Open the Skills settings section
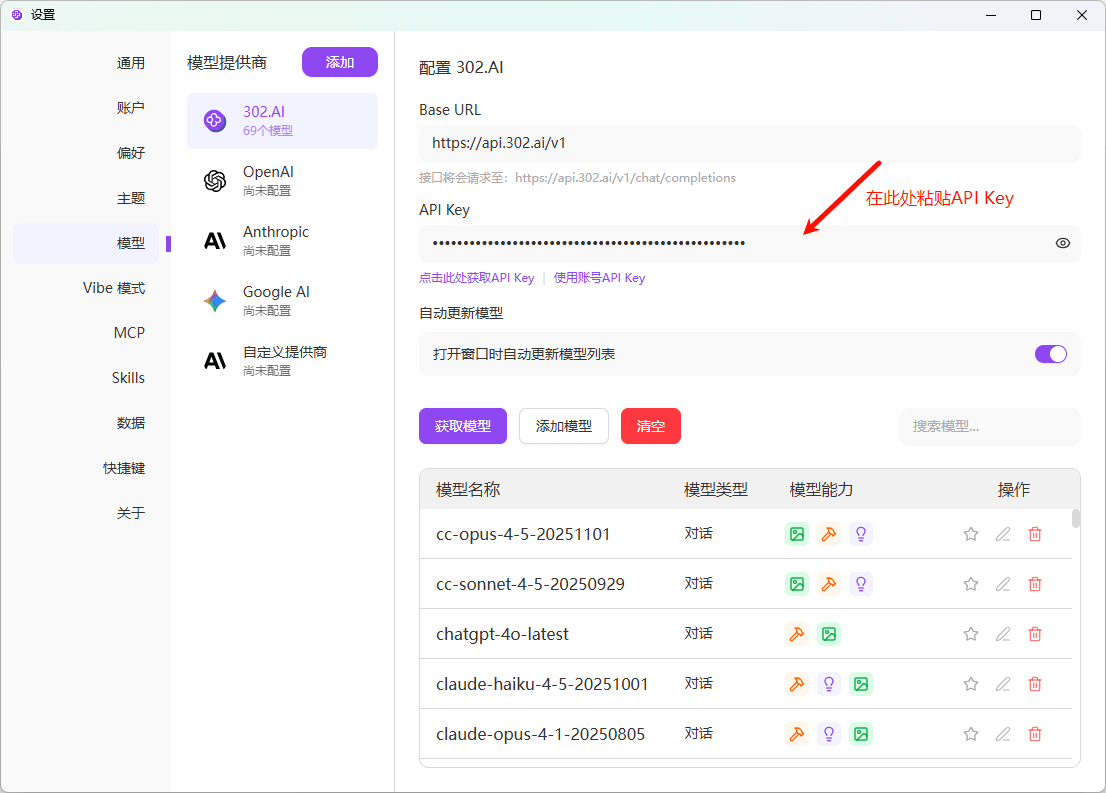Image resolution: width=1106 pixels, height=793 pixels. [x=128, y=378]
